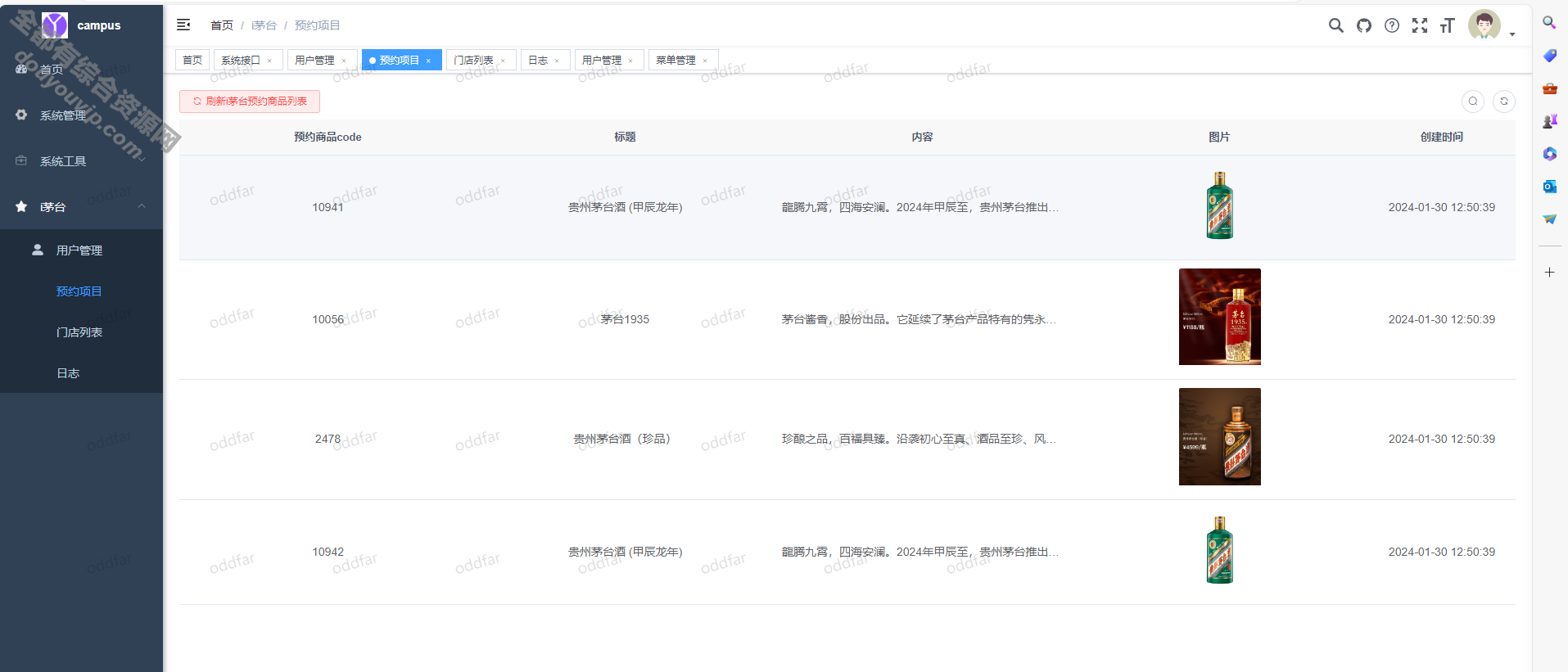Open 门店列表 in the sidebar submenu

[81, 332]
